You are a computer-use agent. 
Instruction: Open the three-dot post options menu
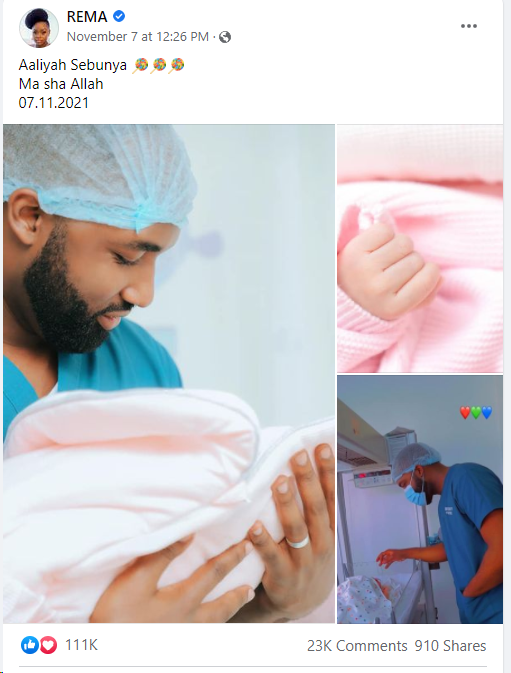[469, 26]
